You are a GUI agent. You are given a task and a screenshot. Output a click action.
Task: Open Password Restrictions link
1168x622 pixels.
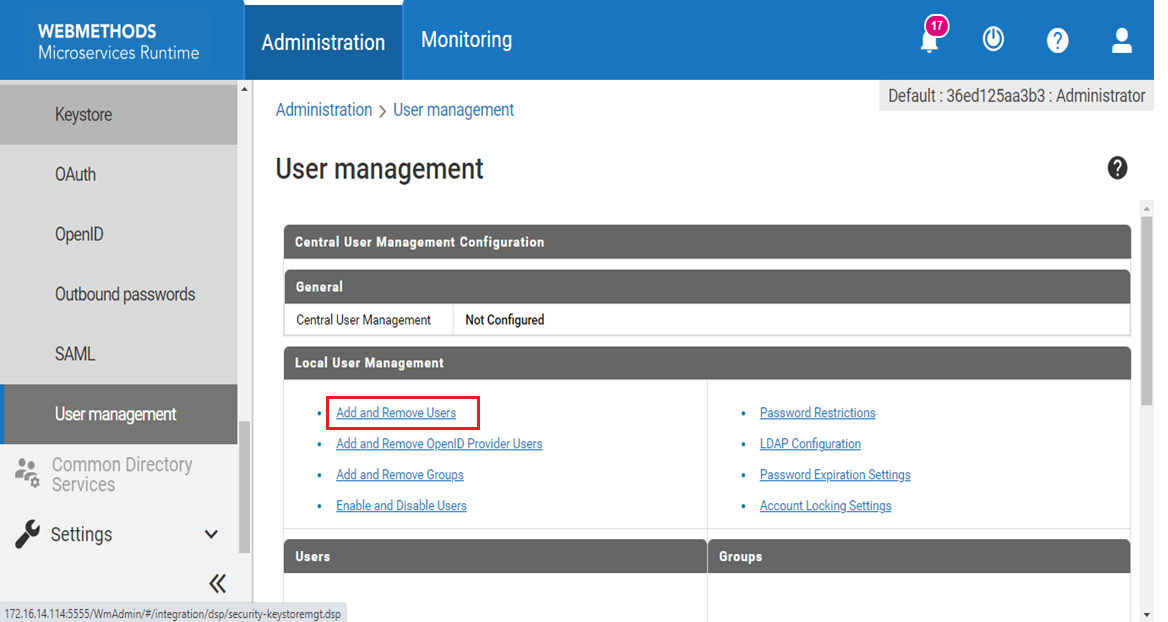(x=817, y=413)
